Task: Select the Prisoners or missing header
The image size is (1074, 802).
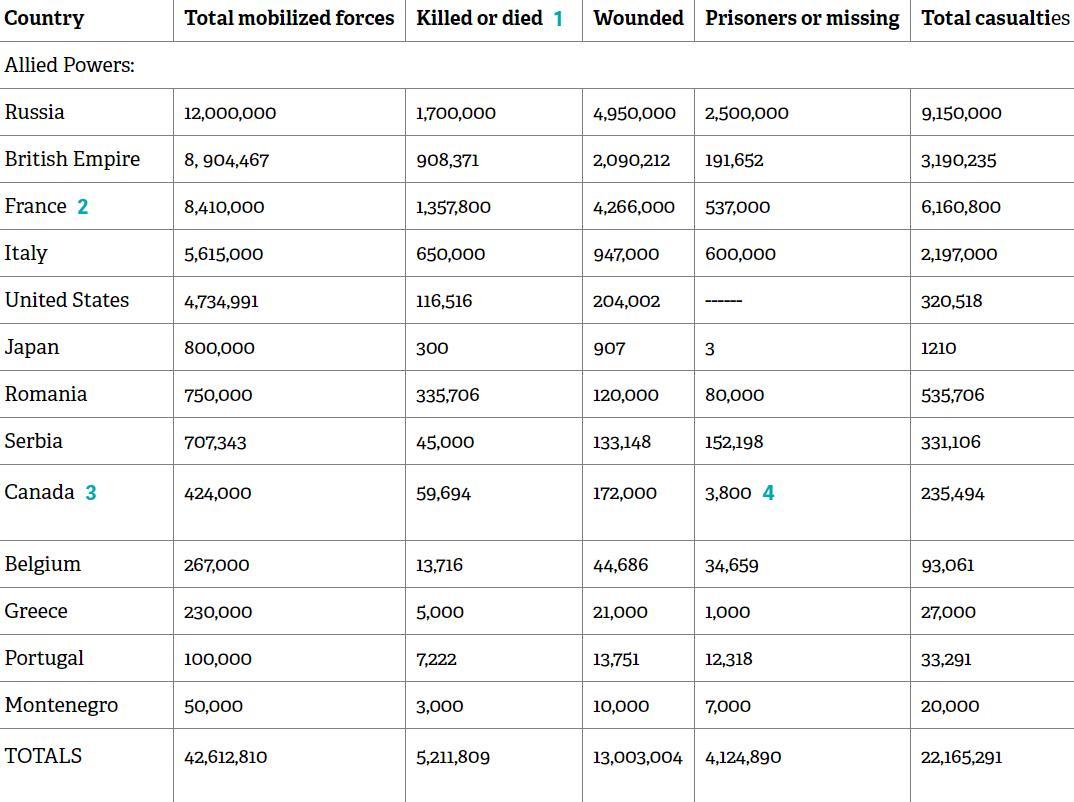Action: (x=802, y=18)
